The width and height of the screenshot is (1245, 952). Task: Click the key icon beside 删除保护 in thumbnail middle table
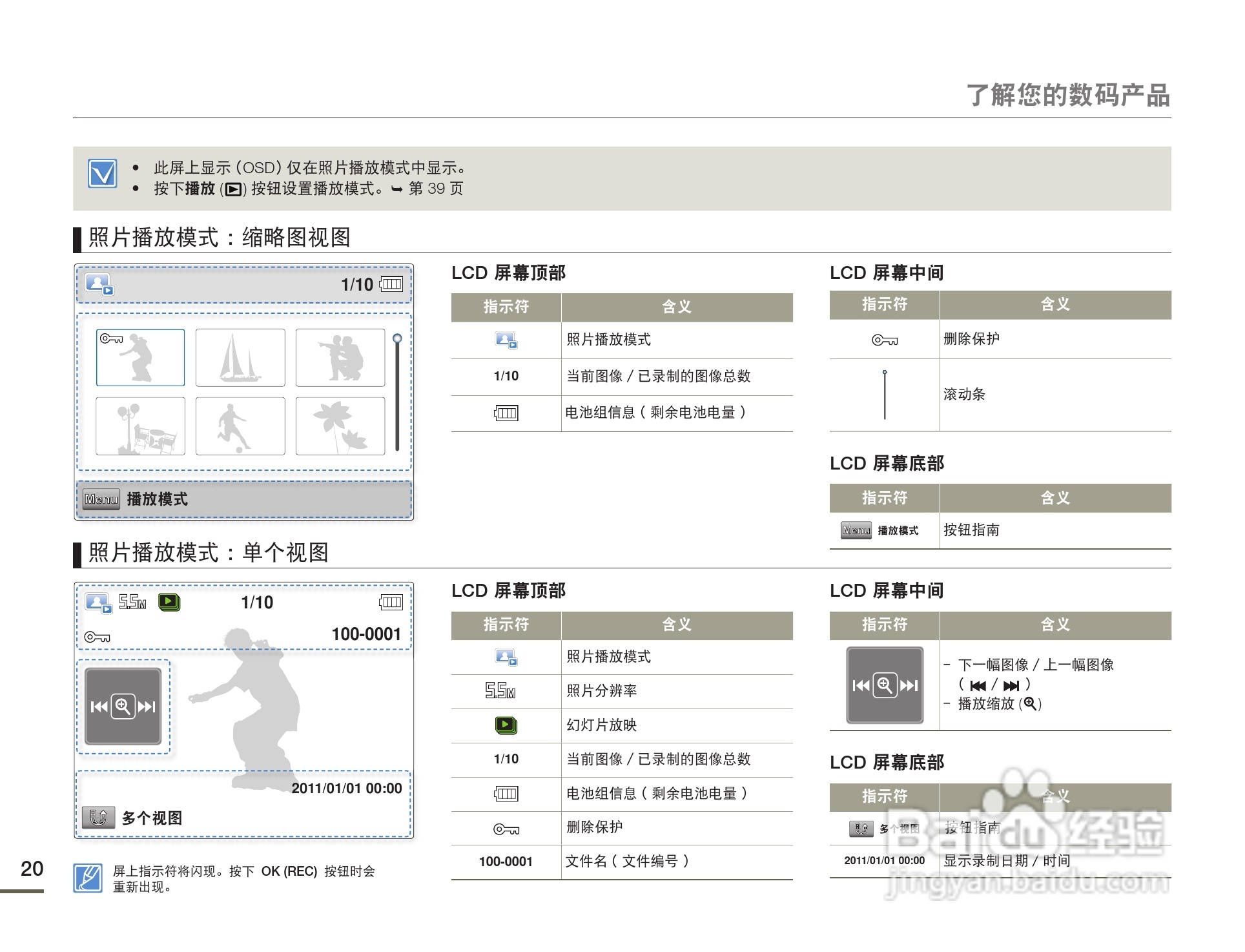click(x=885, y=340)
